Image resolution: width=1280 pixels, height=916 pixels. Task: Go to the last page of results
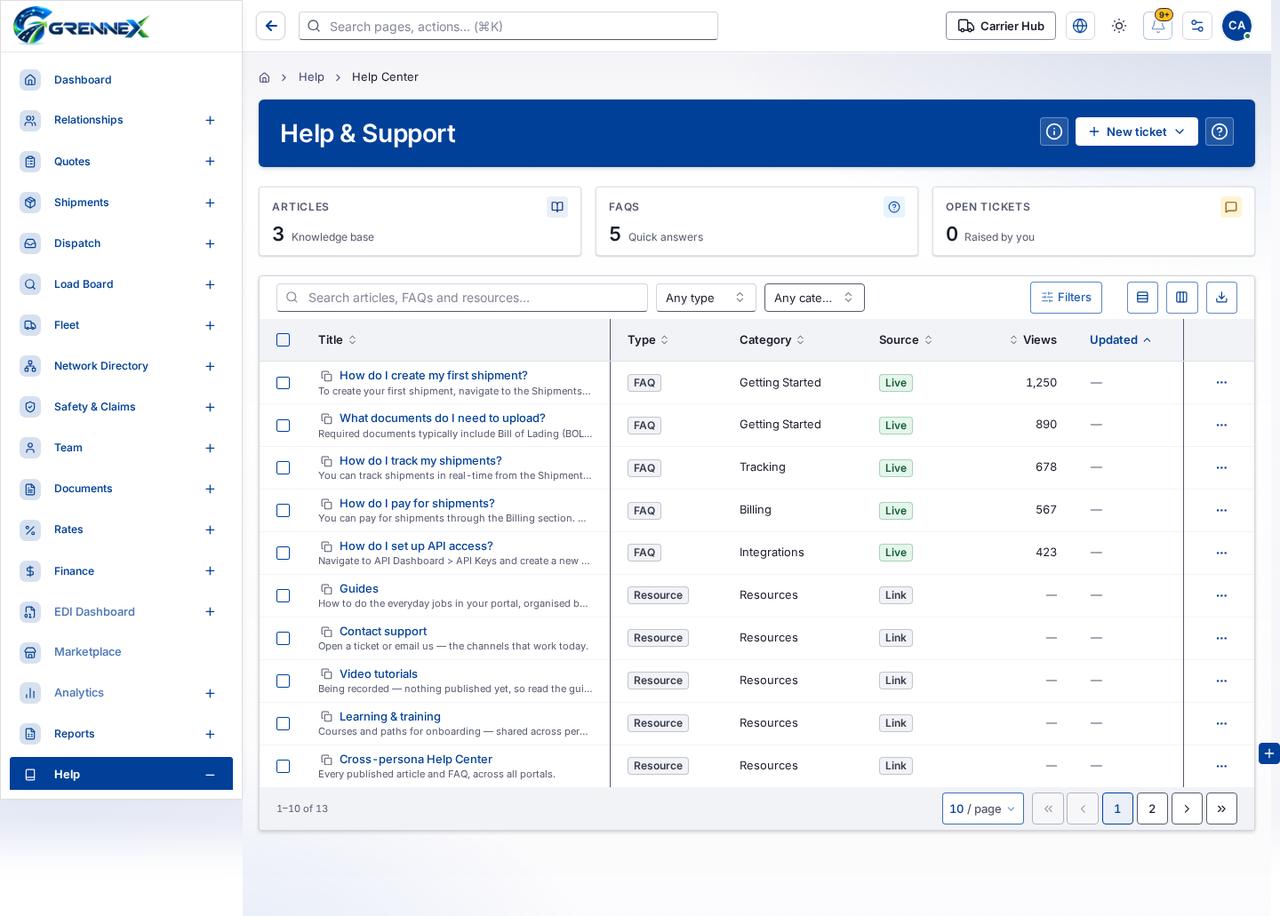1221,809
